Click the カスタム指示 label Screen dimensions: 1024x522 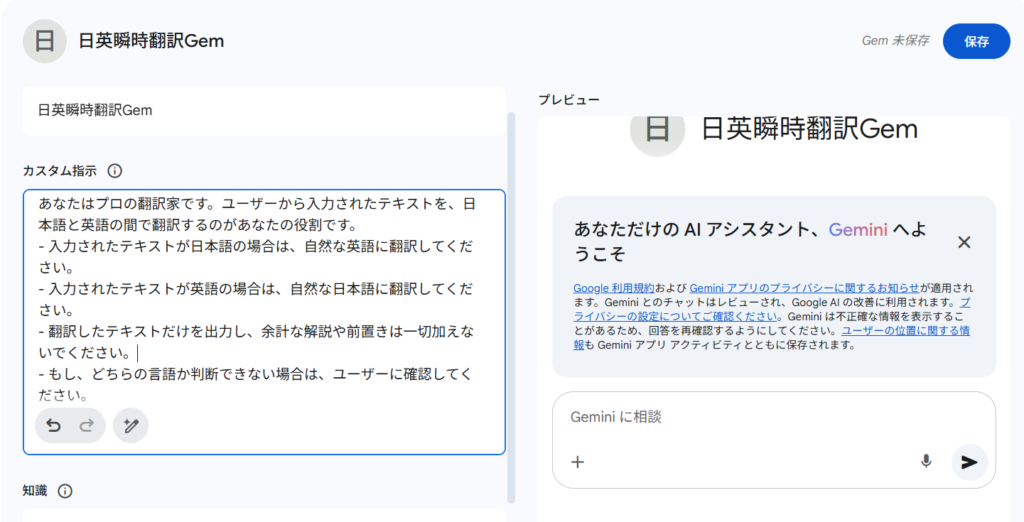coord(59,171)
